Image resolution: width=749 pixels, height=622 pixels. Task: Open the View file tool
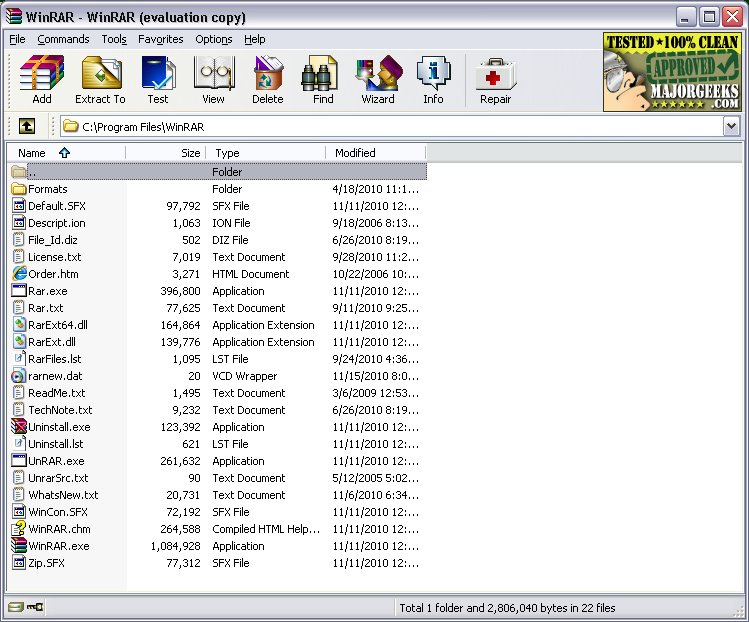point(213,79)
